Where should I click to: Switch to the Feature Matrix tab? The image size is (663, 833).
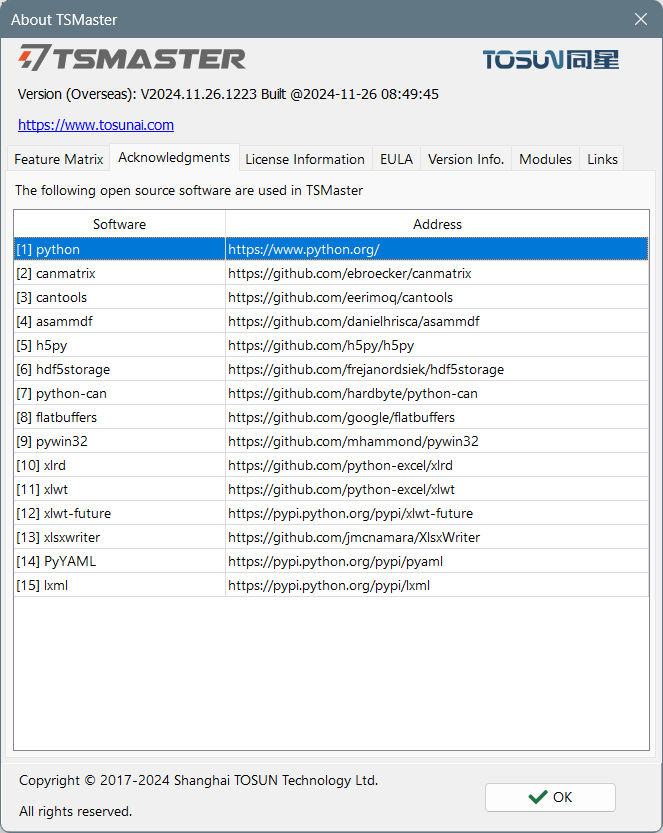coord(58,159)
